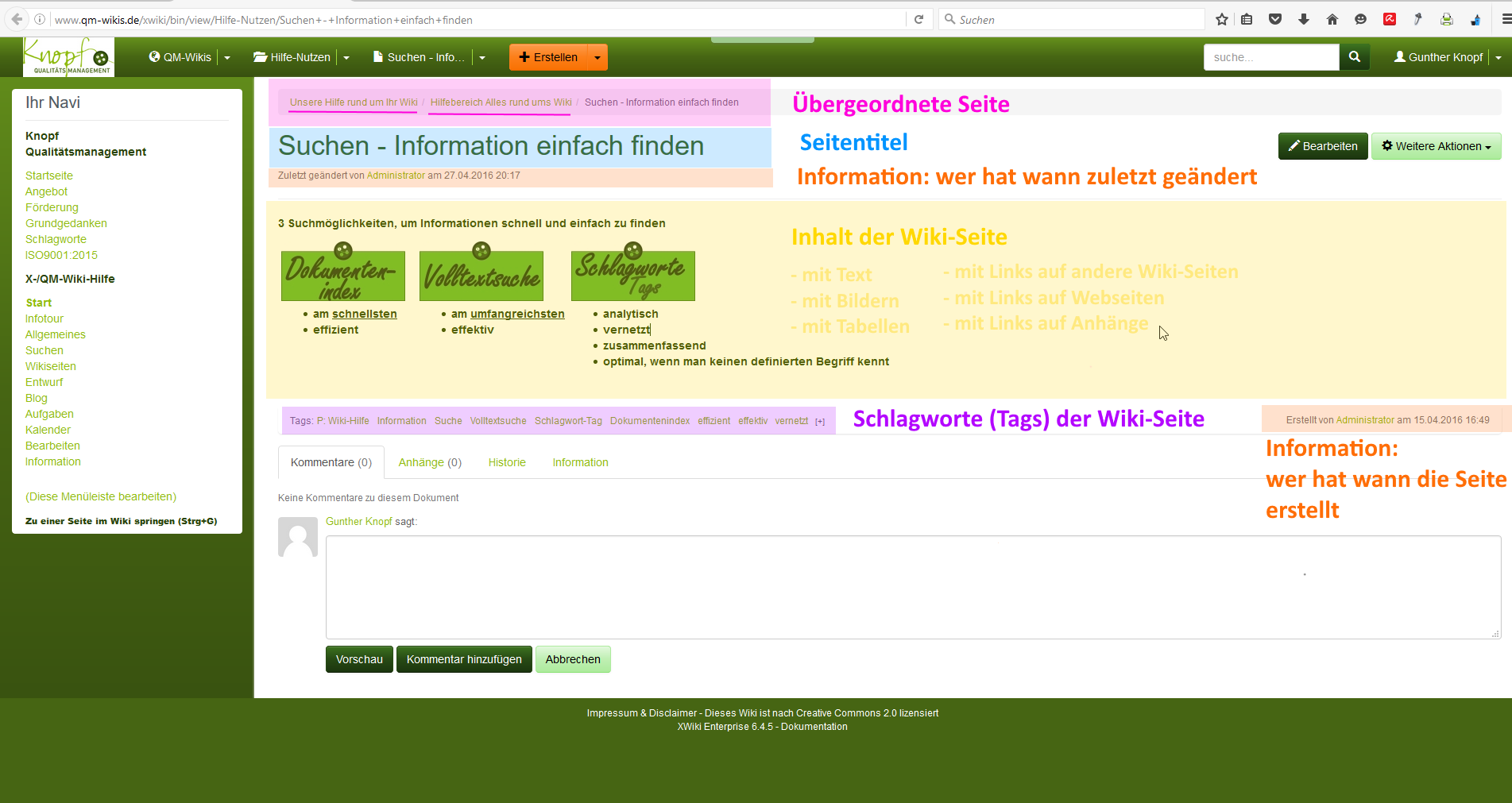Open the Erstellen dropdown arrow
Image resolution: width=1512 pixels, height=803 pixels.
click(597, 58)
